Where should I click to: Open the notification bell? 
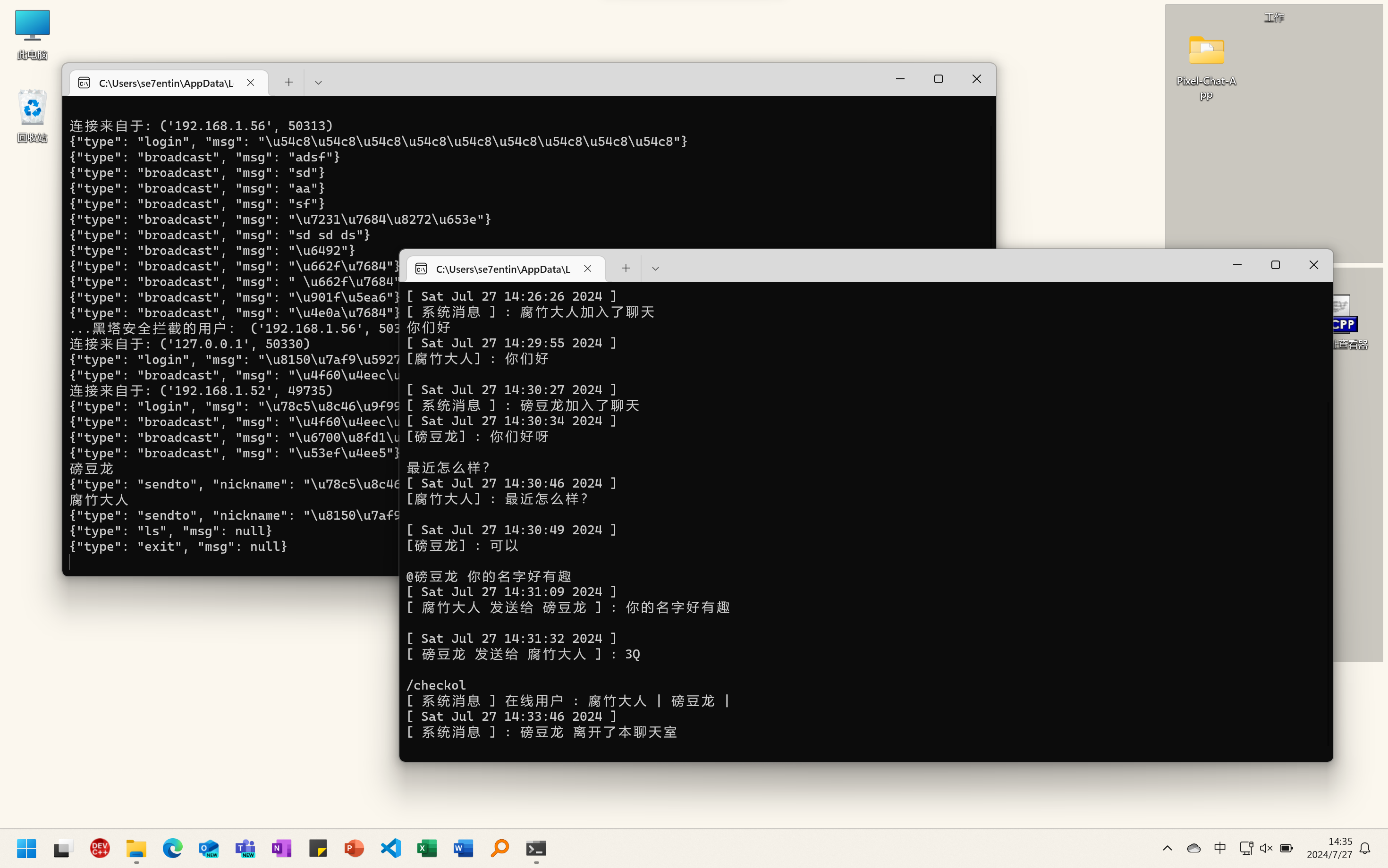1365,848
